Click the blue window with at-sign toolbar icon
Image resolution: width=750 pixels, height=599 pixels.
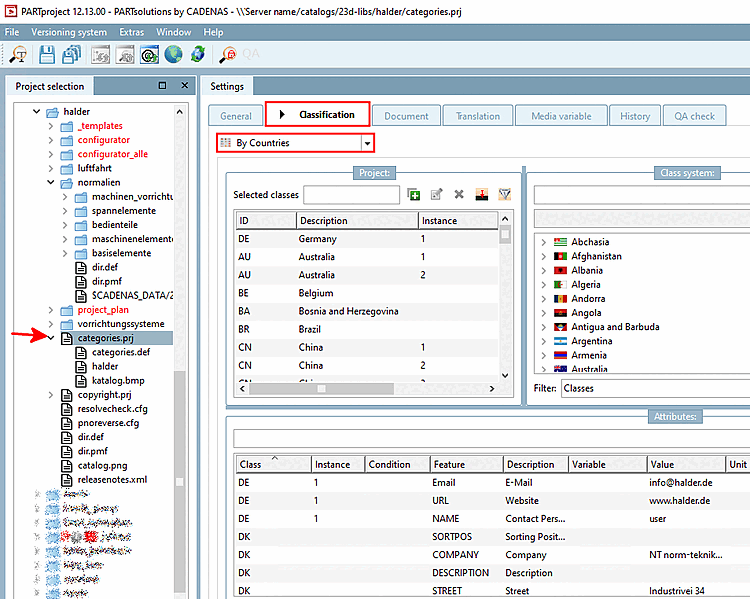point(150,55)
